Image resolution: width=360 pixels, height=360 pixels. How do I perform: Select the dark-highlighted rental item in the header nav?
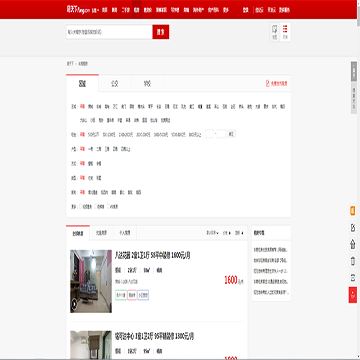(x=137, y=10)
